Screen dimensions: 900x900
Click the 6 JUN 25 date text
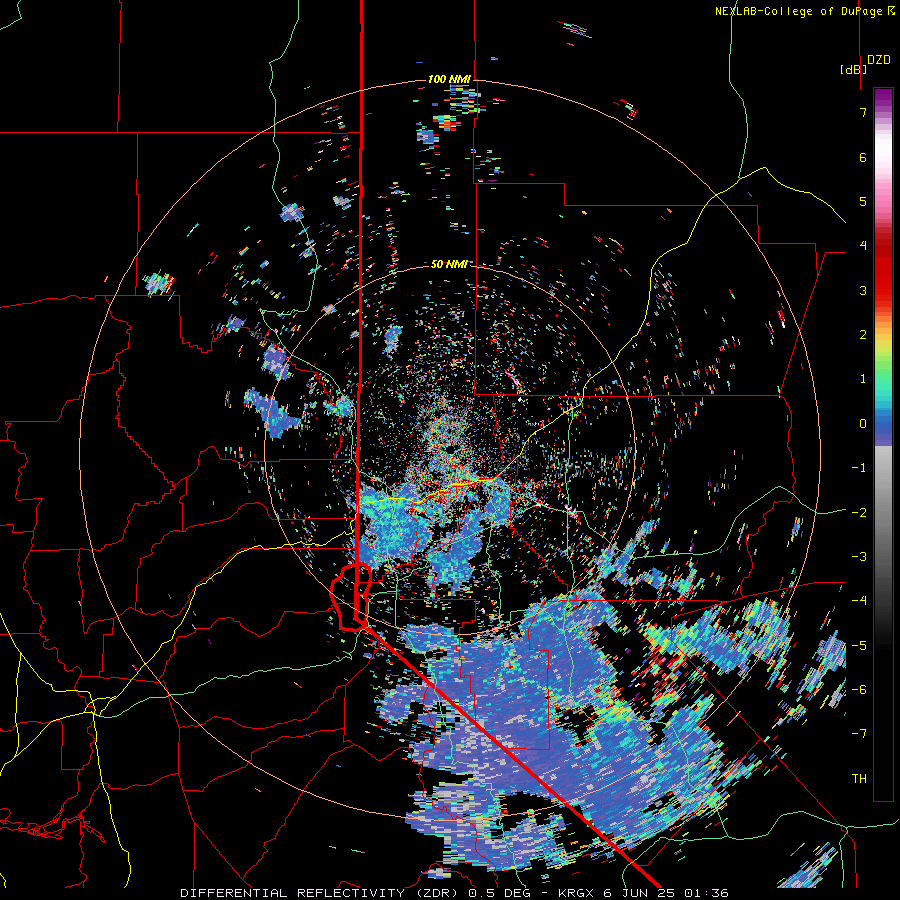tap(639, 893)
